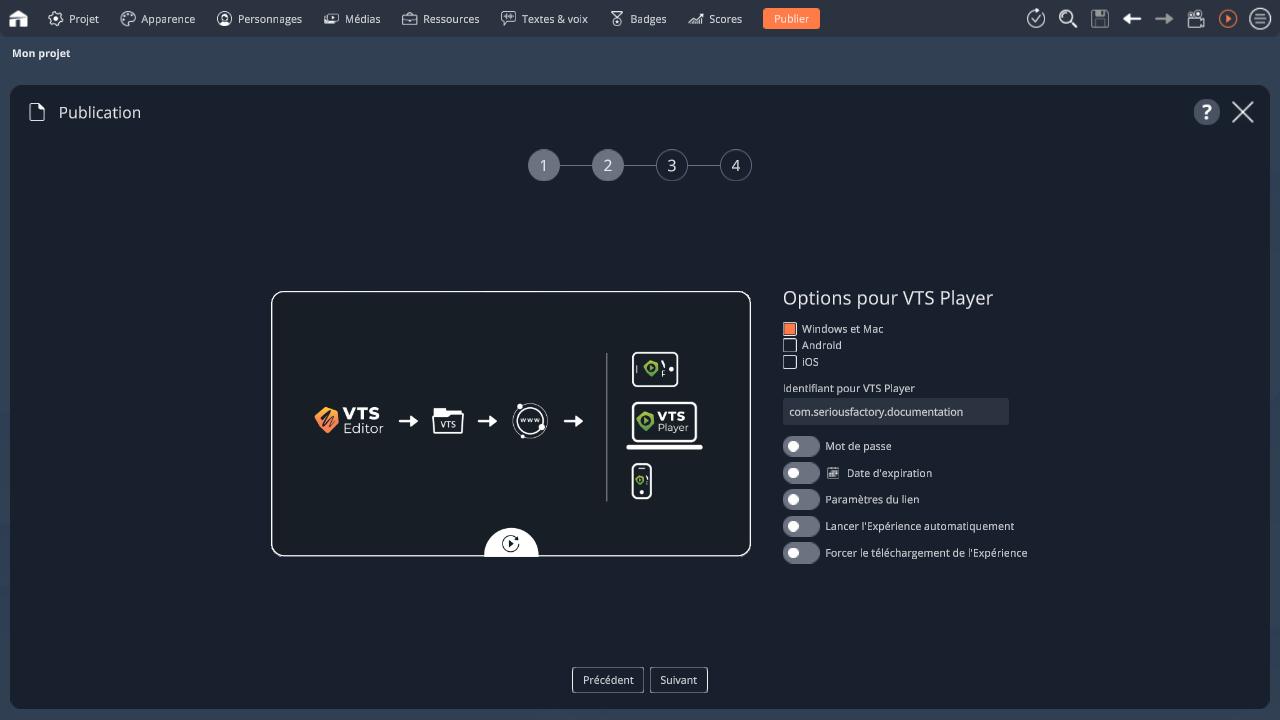
Task: Click the tablet player icon in diagram
Action: point(655,369)
